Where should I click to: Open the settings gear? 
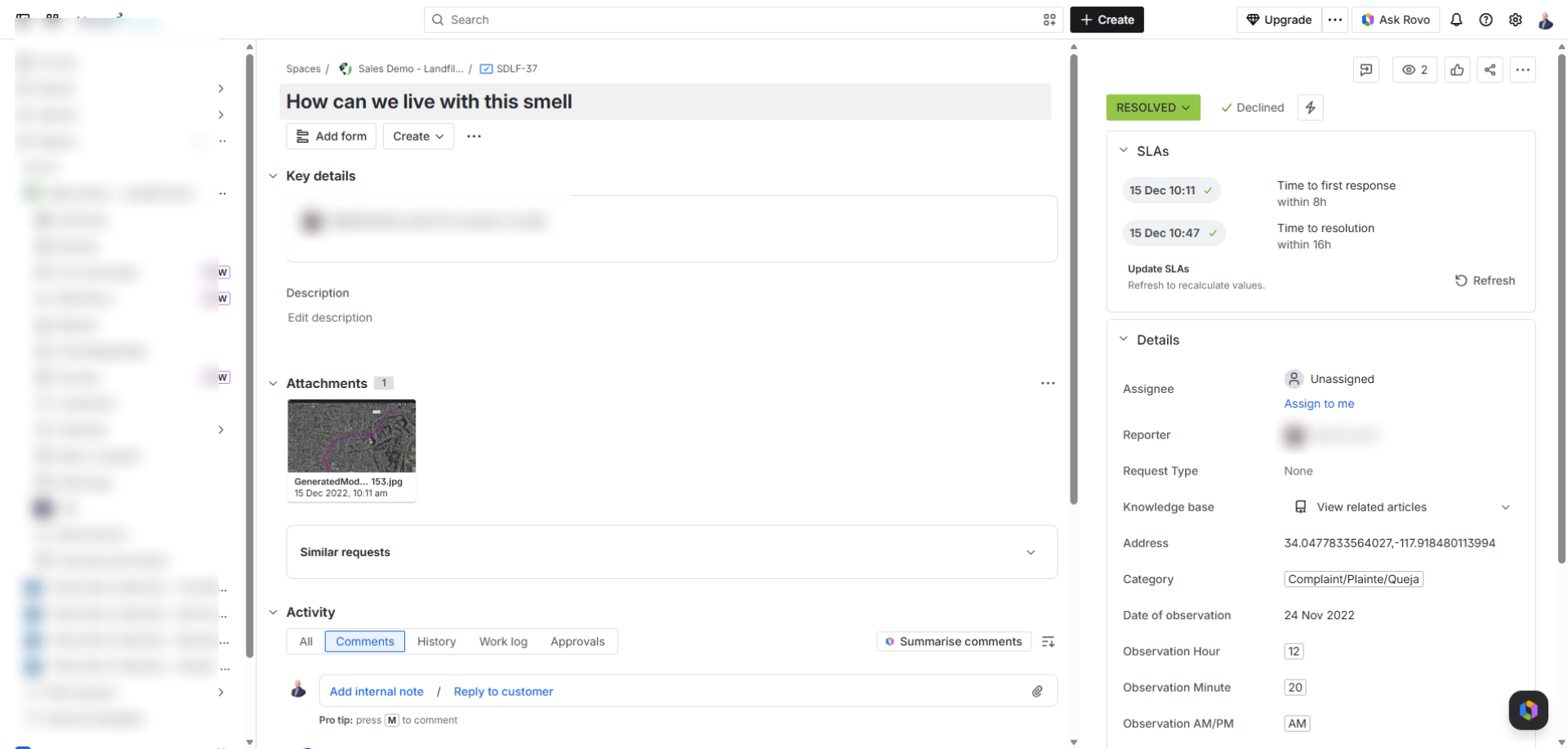point(1515,20)
